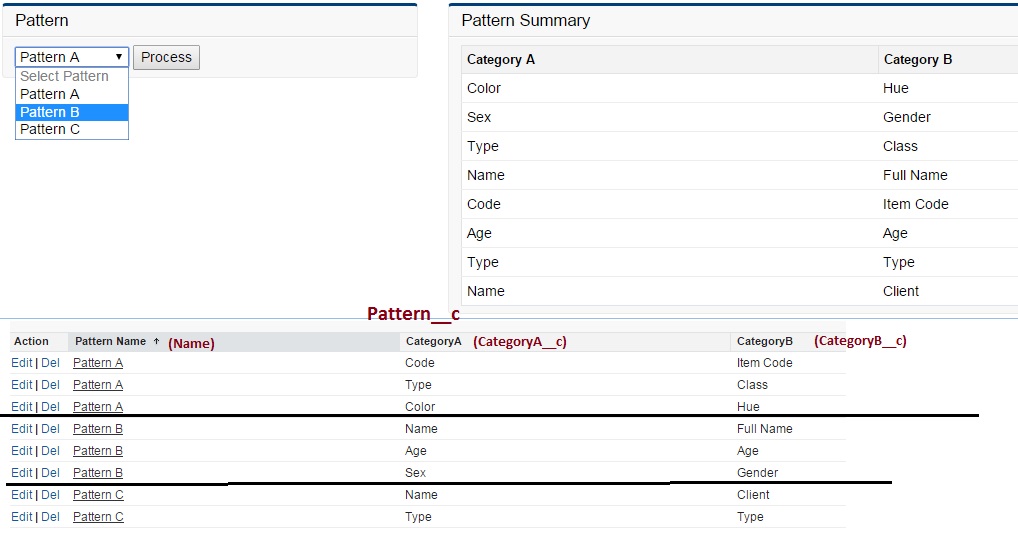This screenshot has height=551, width=1018.
Task: Open the Pattern selection dropdown
Action: tap(71, 57)
